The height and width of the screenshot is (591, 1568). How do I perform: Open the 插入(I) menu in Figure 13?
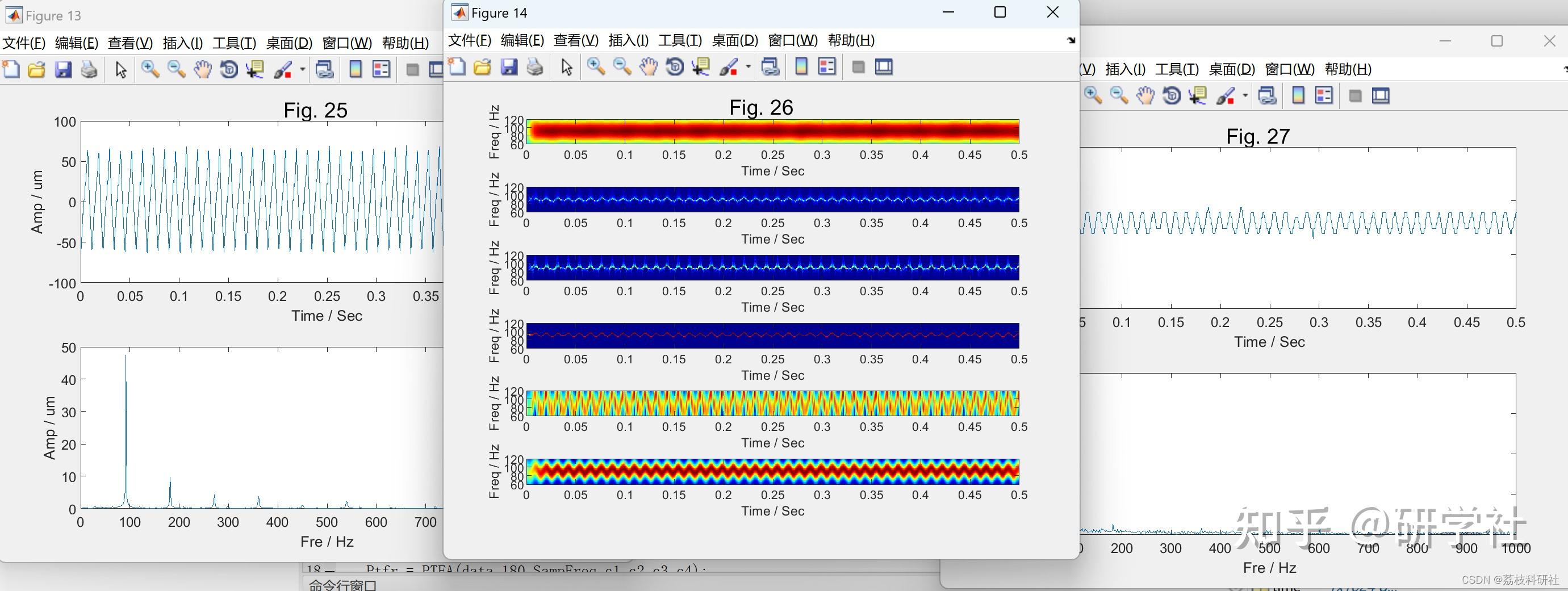183,43
